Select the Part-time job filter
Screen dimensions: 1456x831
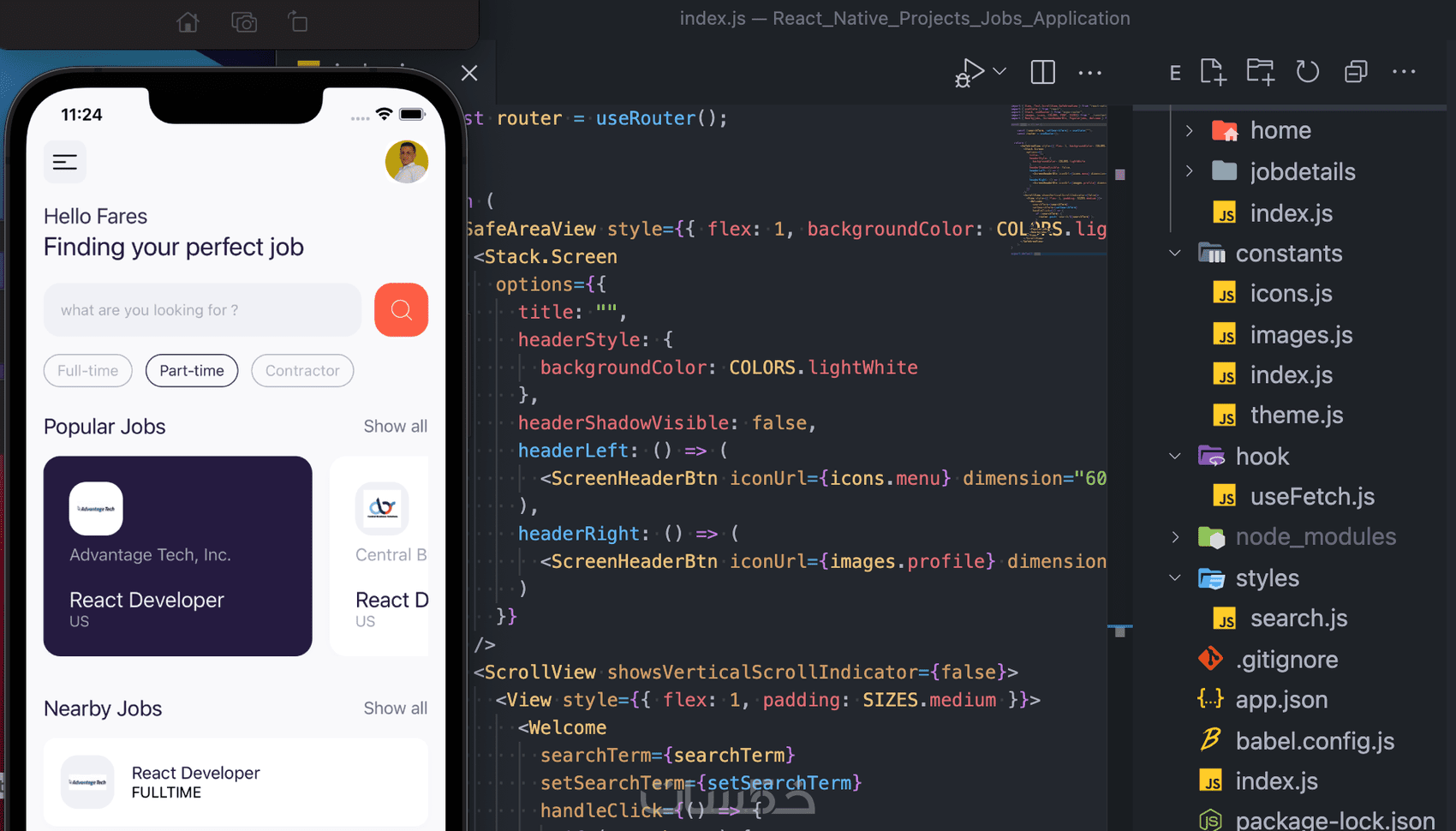192,371
